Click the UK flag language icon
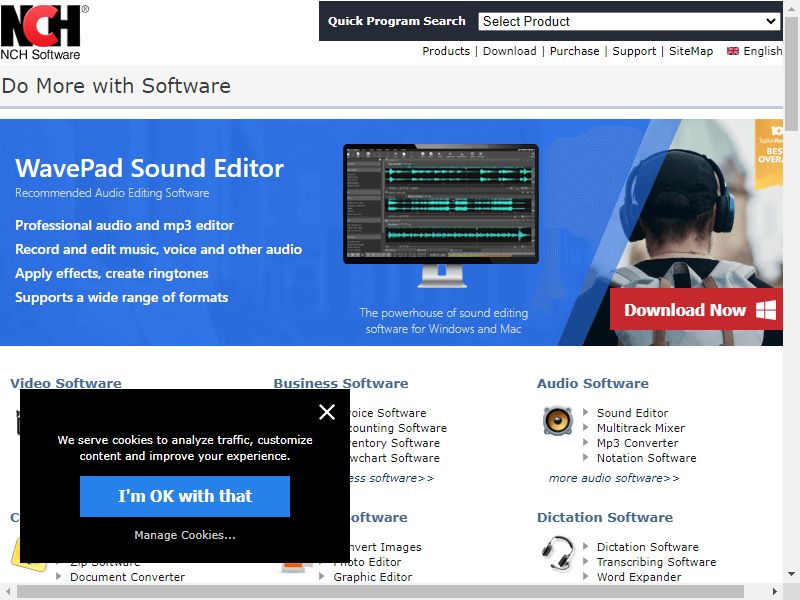 [x=733, y=51]
